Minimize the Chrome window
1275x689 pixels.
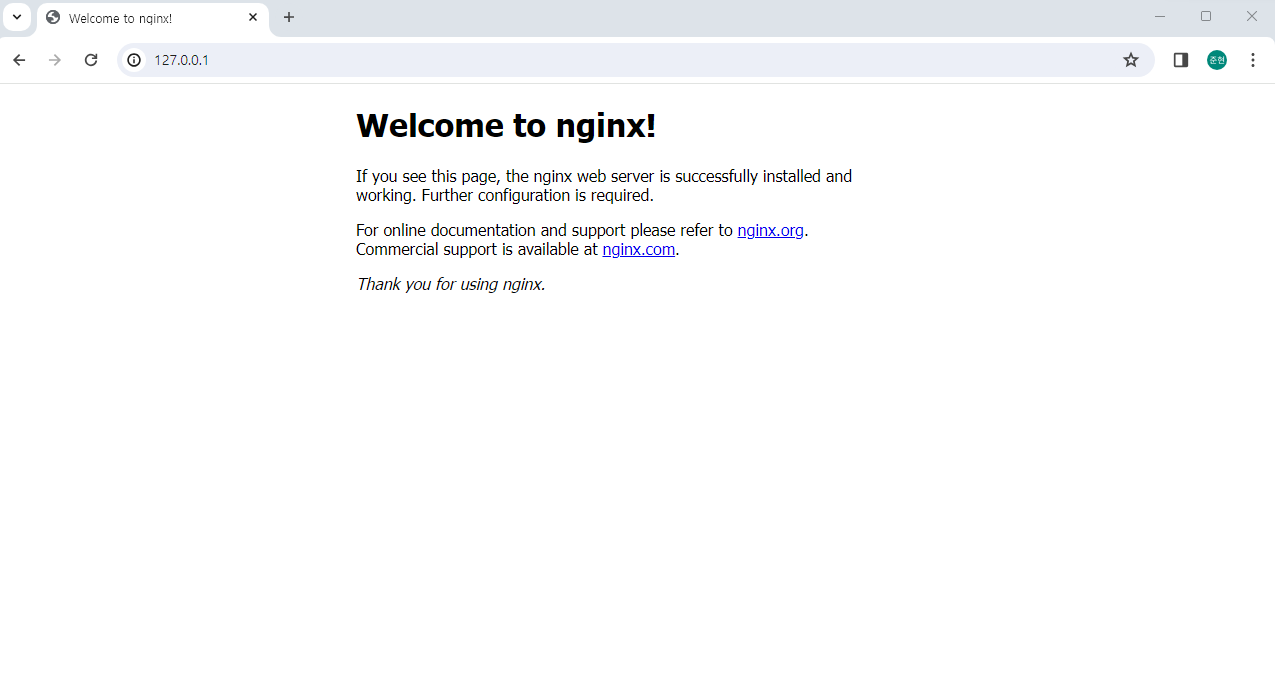1160,16
